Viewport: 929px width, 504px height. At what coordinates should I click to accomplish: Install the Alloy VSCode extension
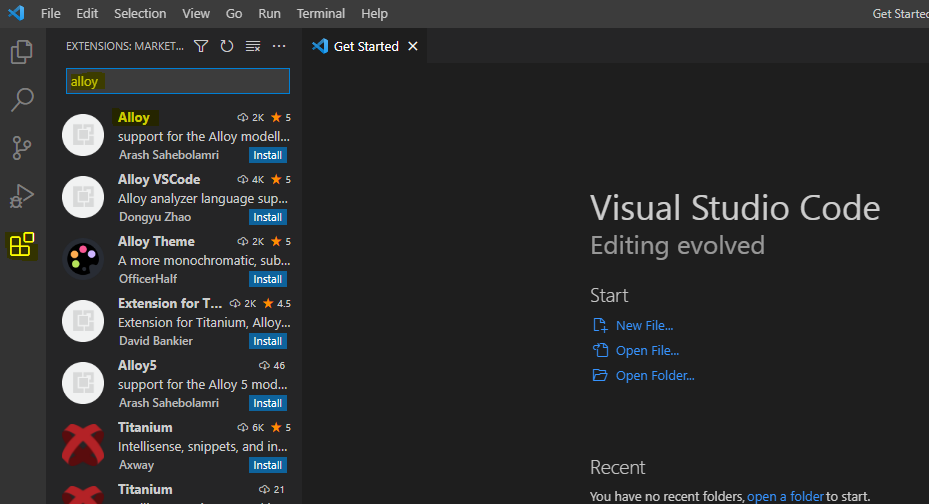tap(268, 217)
